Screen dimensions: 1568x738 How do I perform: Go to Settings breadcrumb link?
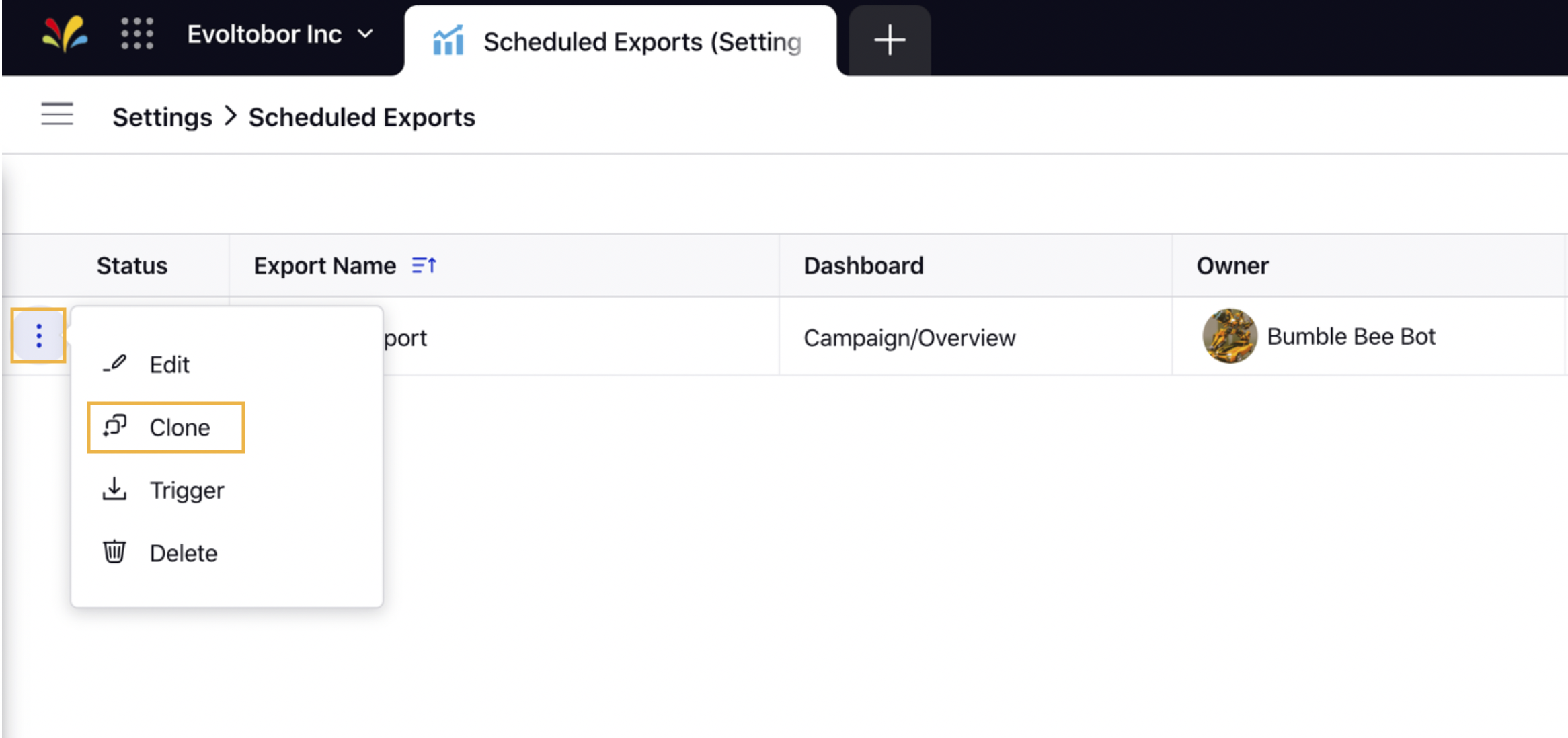coord(162,117)
